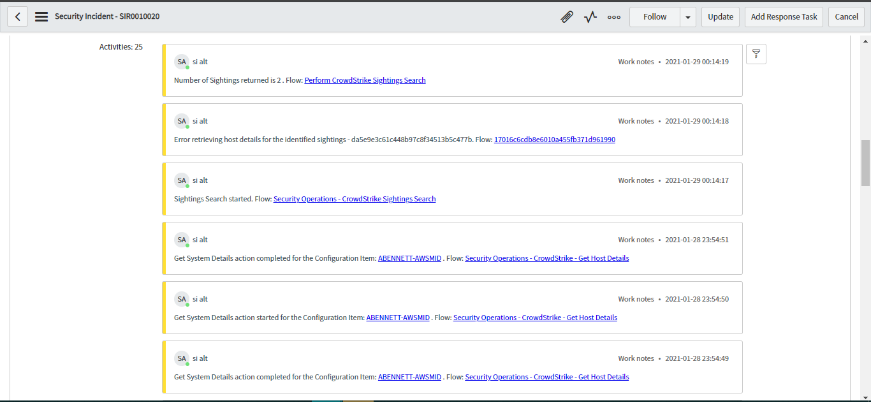Click 'Sightings Search started' note text

coord(213,199)
